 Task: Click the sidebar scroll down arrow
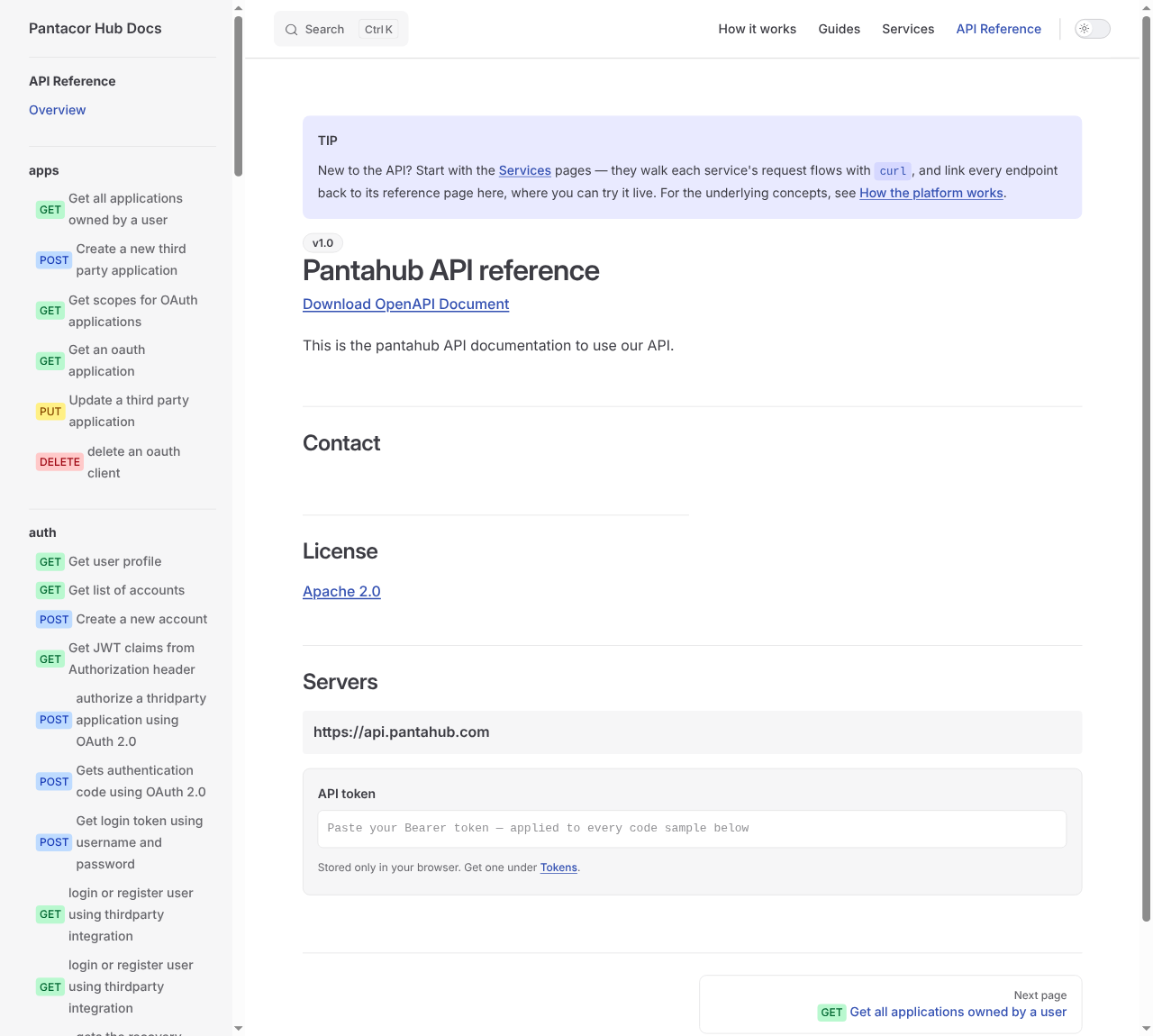click(x=238, y=1028)
